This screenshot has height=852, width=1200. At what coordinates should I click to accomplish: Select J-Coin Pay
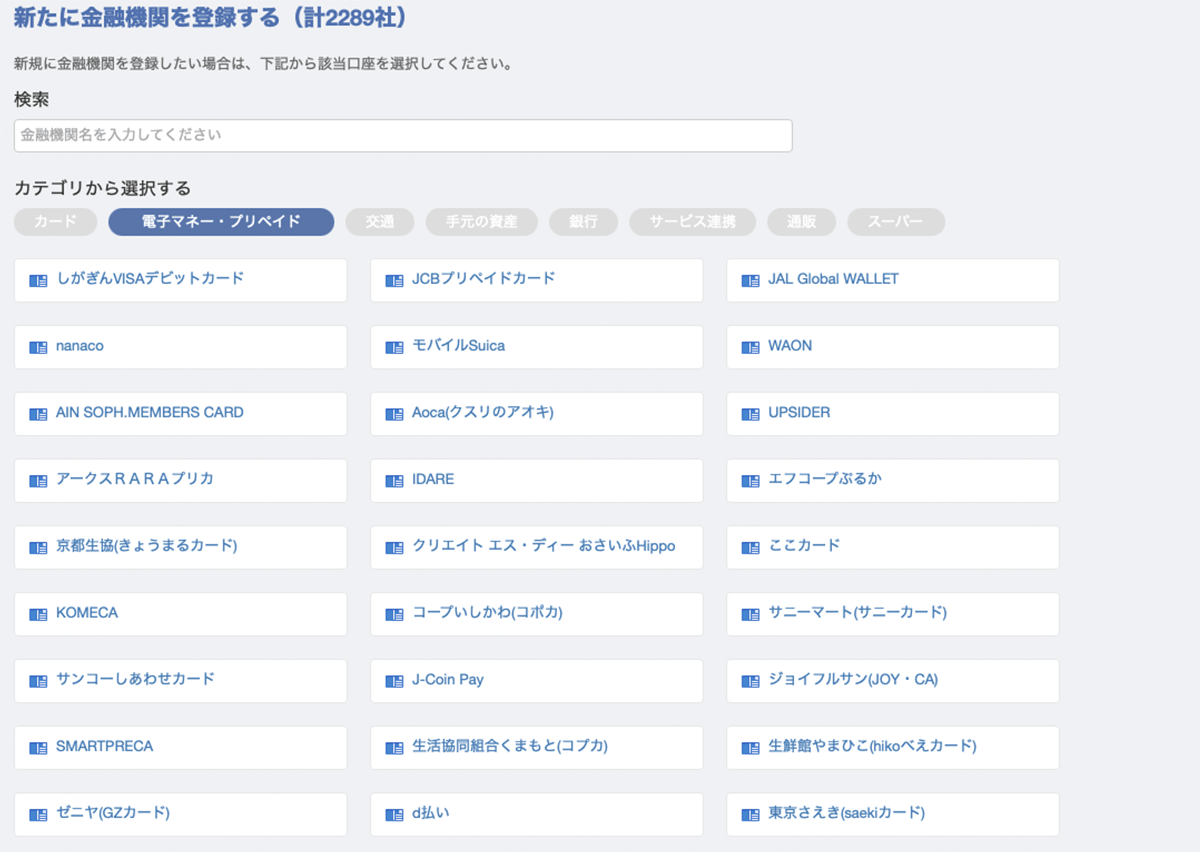pos(537,681)
